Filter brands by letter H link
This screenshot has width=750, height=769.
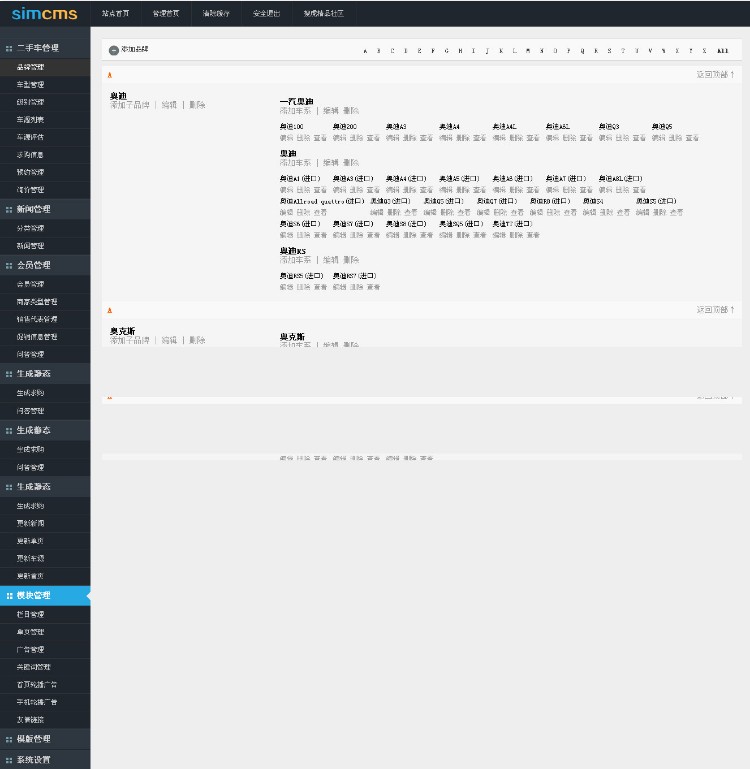[x=460, y=51]
